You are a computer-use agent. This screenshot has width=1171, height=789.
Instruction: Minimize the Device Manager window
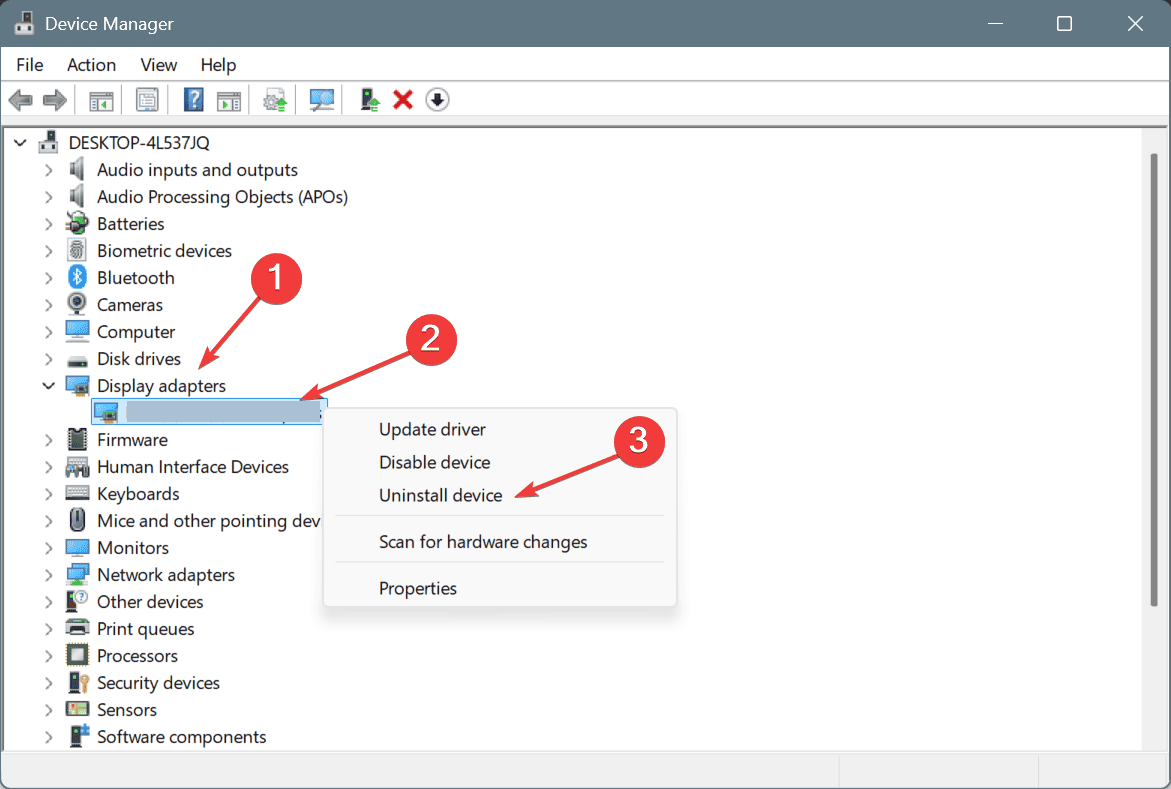(995, 24)
